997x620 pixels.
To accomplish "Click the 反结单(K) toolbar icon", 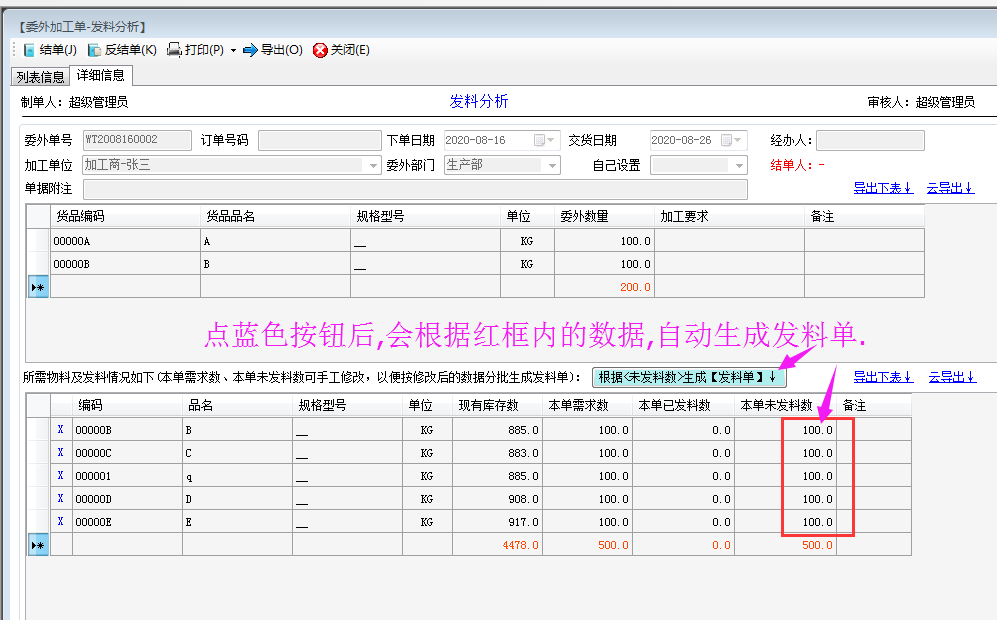I will pyautogui.click(x=94, y=50).
